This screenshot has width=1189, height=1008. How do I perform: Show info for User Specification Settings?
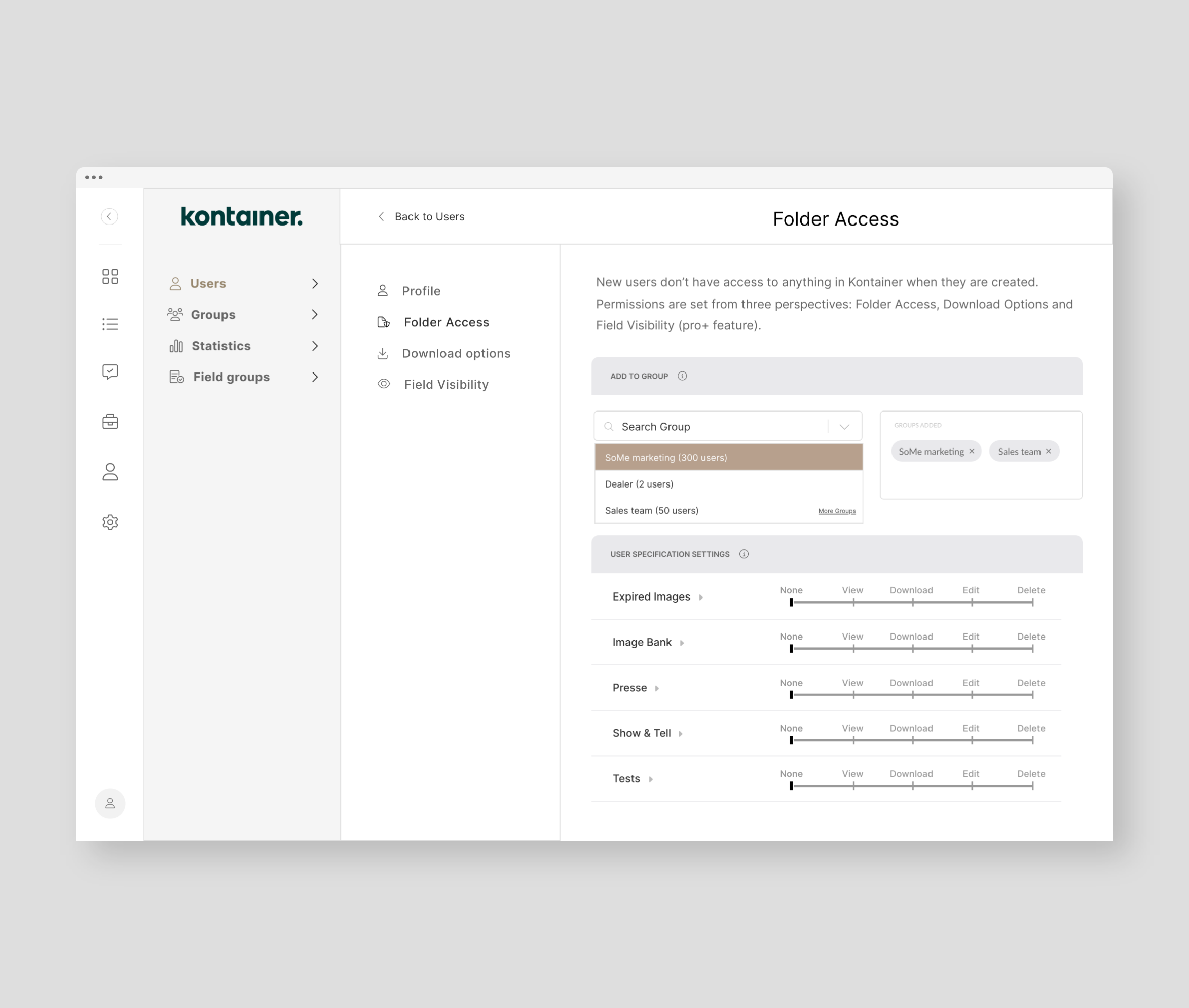[744, 554]
